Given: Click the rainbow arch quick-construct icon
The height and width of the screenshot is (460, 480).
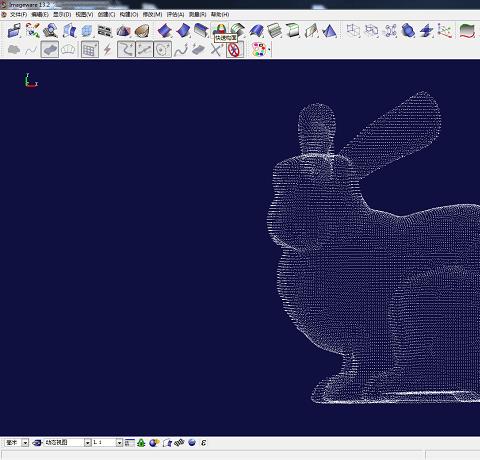Looking at the screenshot, I should coord(220,30).
